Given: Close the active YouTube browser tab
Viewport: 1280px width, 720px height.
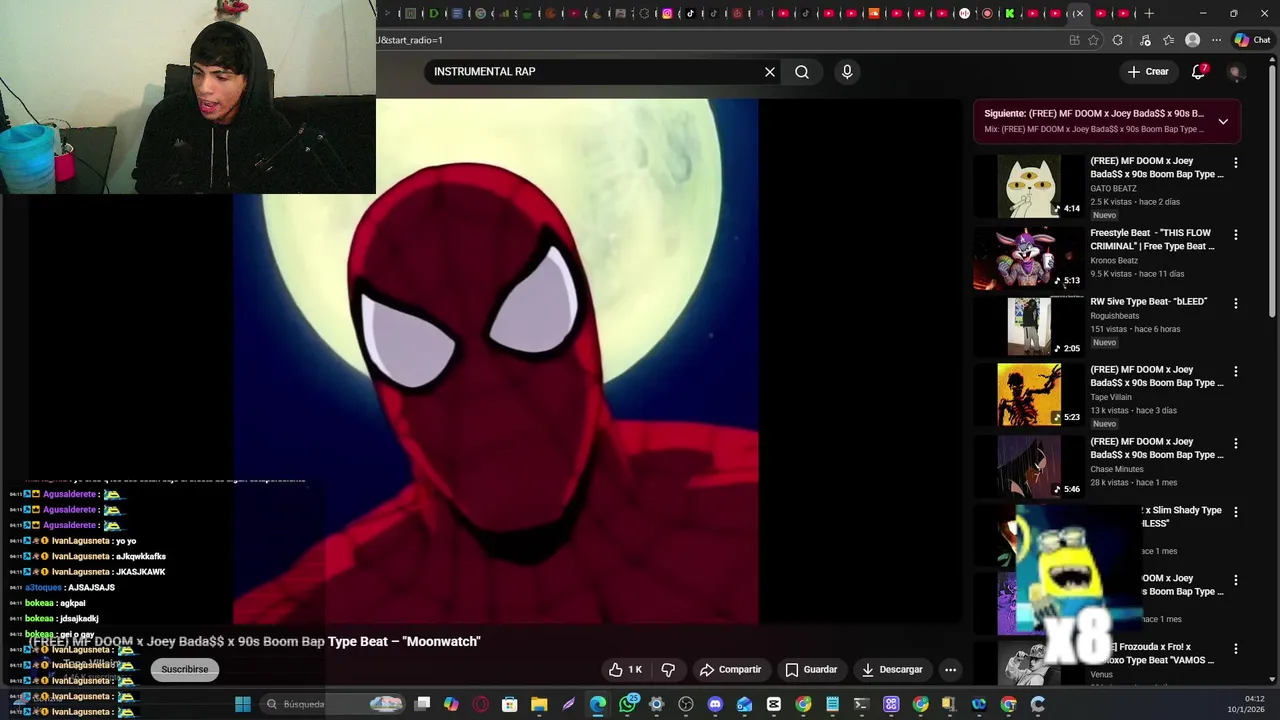Looking at the screenshot, I should (1079, 13).
